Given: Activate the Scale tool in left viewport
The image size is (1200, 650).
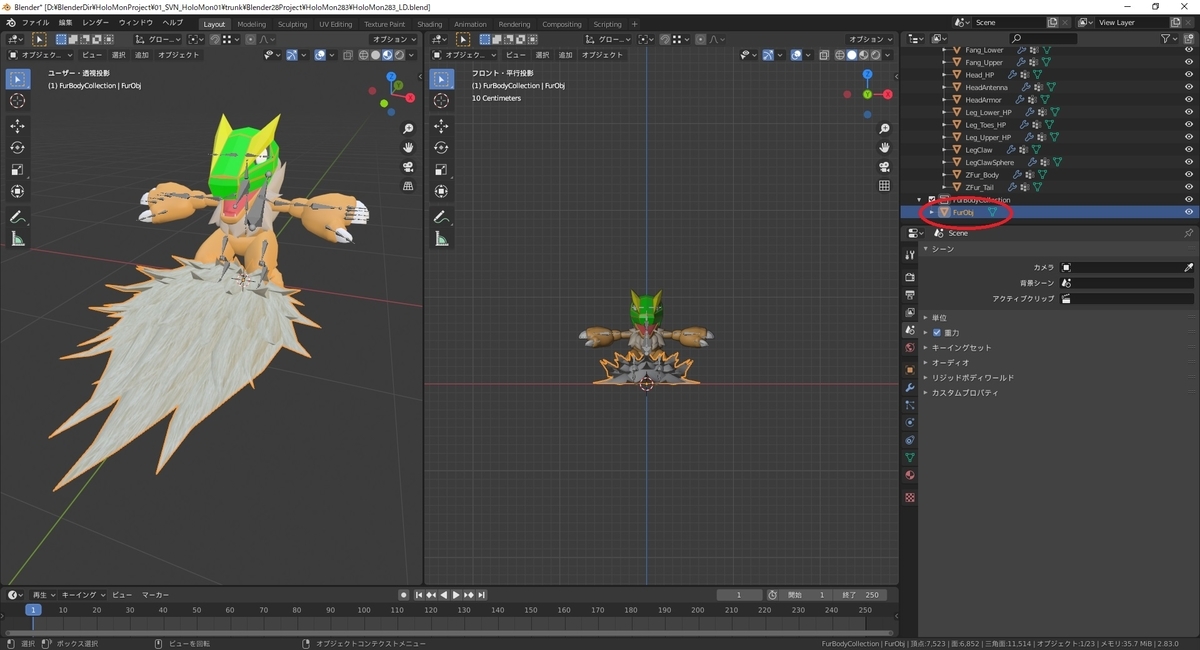Looking at the screenshot, I should [x=18, y=169].
